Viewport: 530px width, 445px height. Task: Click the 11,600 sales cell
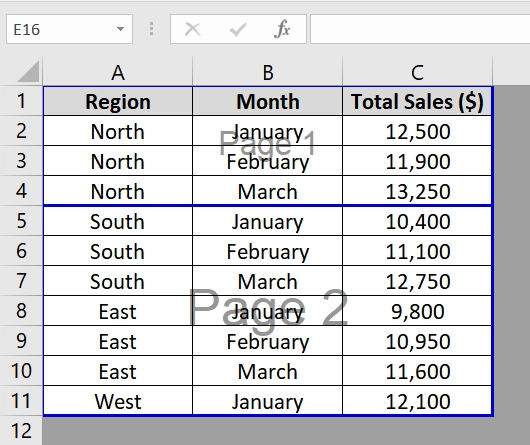[x=417, y=371]
